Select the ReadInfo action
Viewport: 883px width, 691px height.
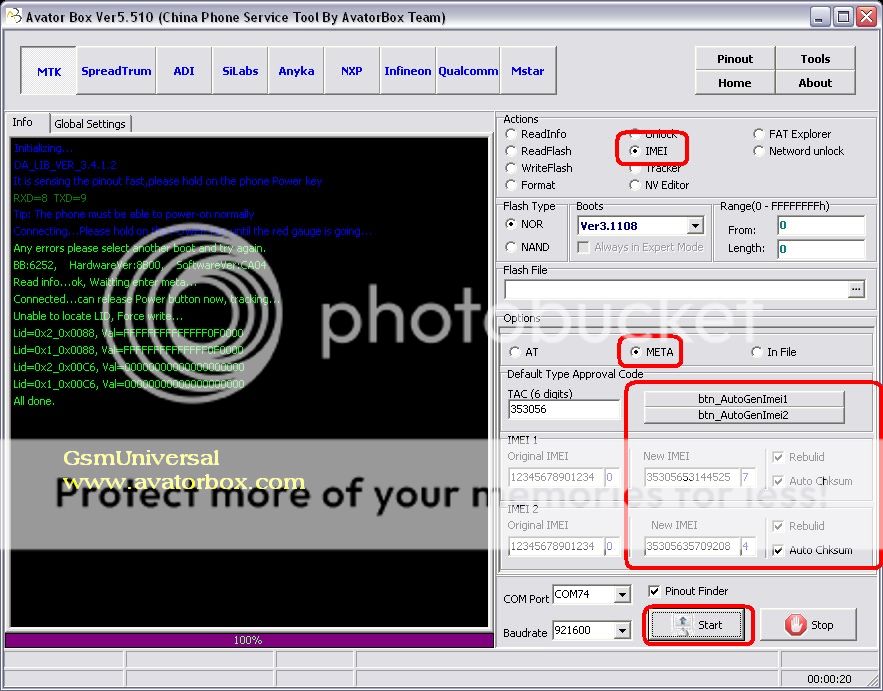point(537,134)
